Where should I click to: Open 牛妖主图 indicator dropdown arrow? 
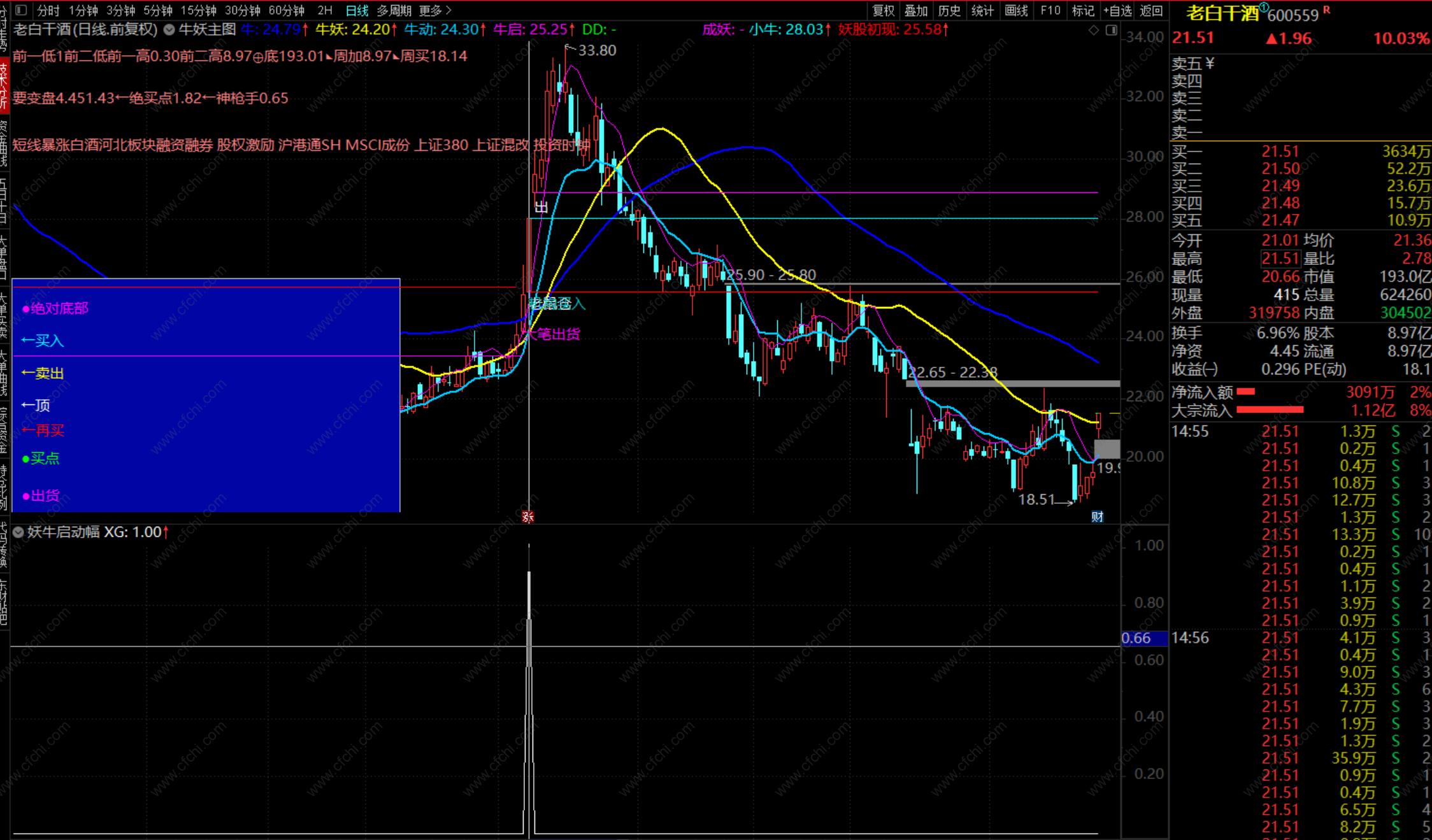[x=169, y=29]
